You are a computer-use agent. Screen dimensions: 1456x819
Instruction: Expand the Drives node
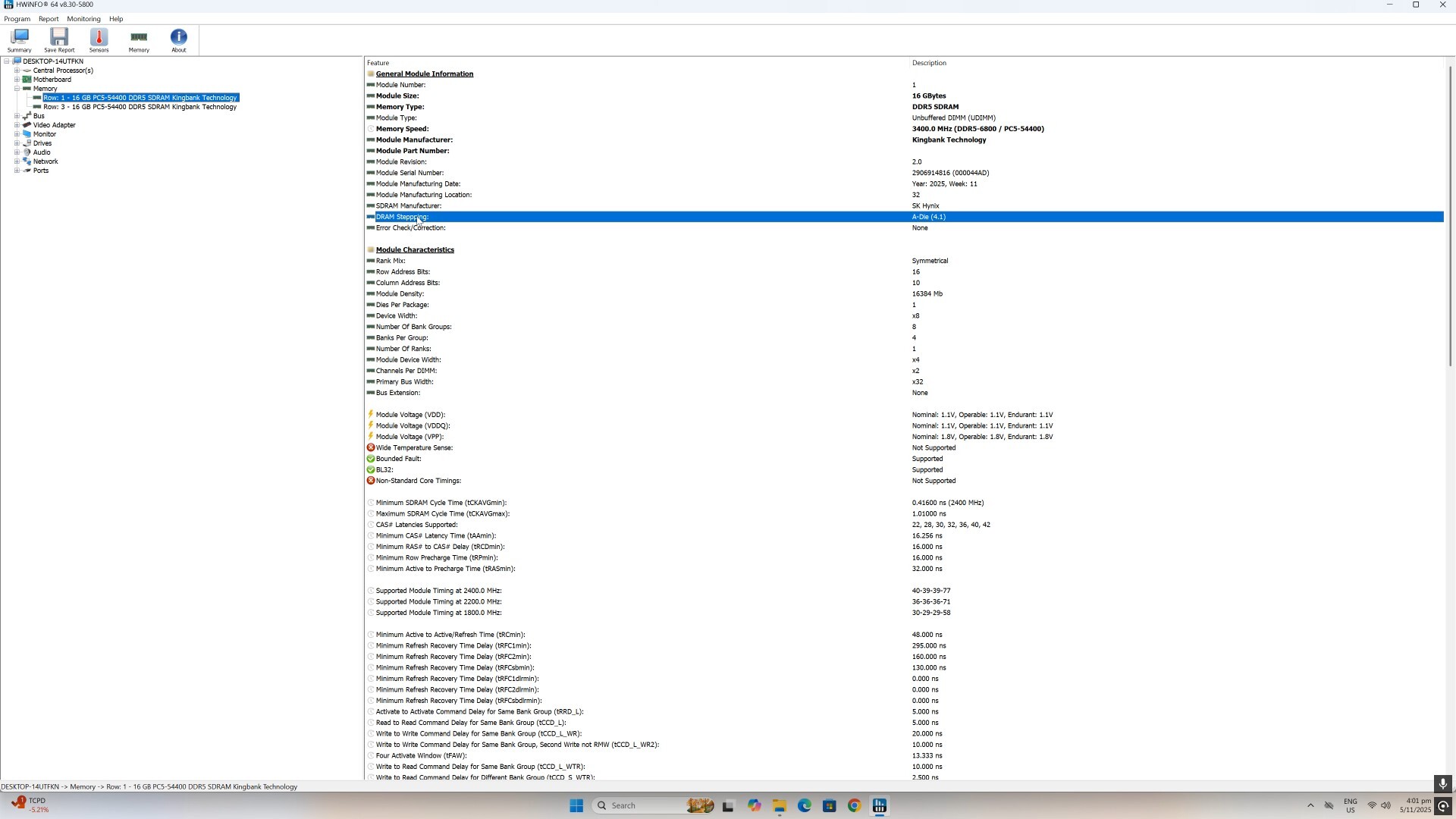pyautogui.click(x=17, y=143)
